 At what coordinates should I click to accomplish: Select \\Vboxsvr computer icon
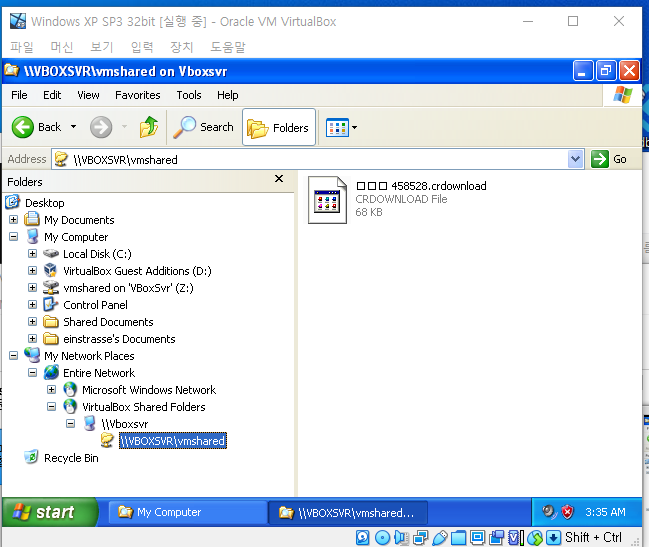coord(89,423)
